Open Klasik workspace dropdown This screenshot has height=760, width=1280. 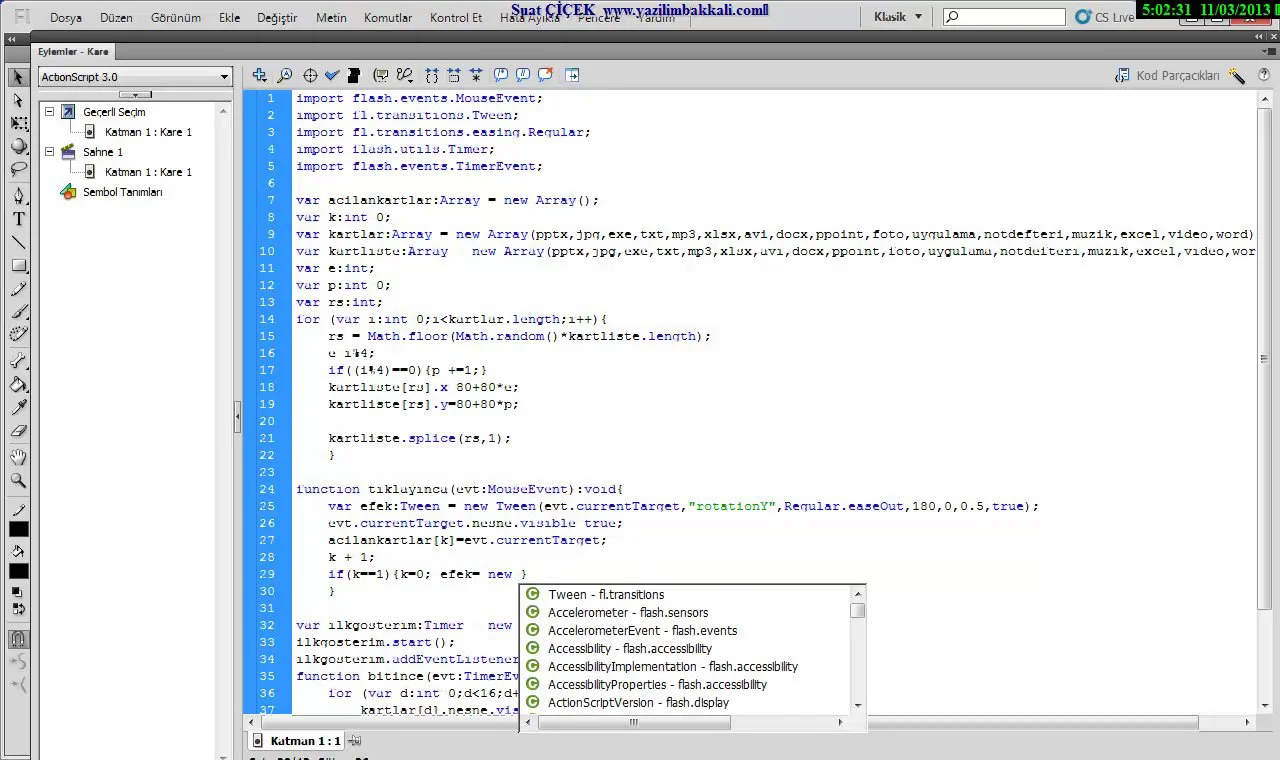click(898, 17)
